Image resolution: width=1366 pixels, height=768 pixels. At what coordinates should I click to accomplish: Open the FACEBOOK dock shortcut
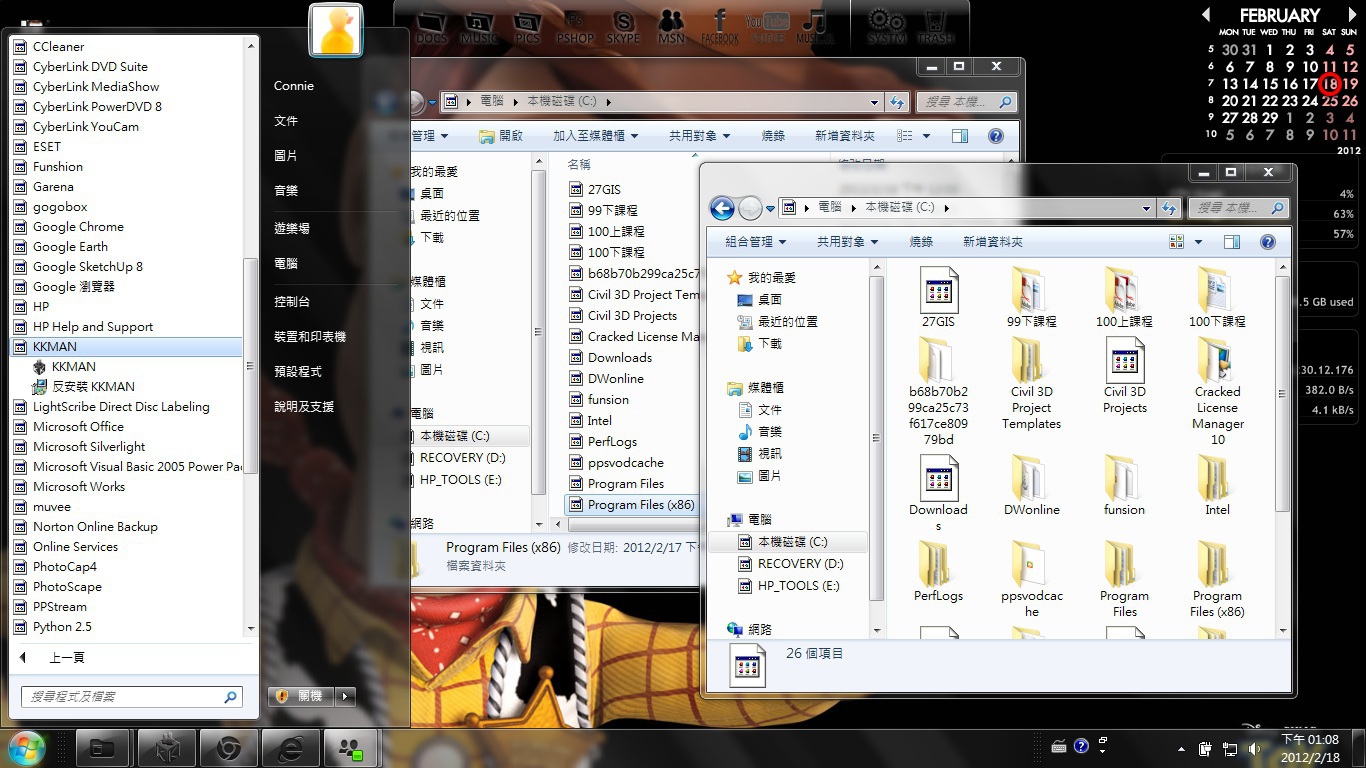(719, 26)
